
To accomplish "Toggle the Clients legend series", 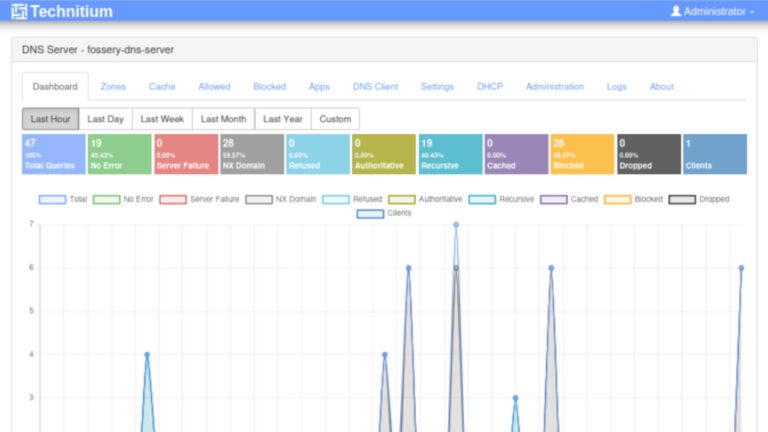I will click(x=384, y=213).
